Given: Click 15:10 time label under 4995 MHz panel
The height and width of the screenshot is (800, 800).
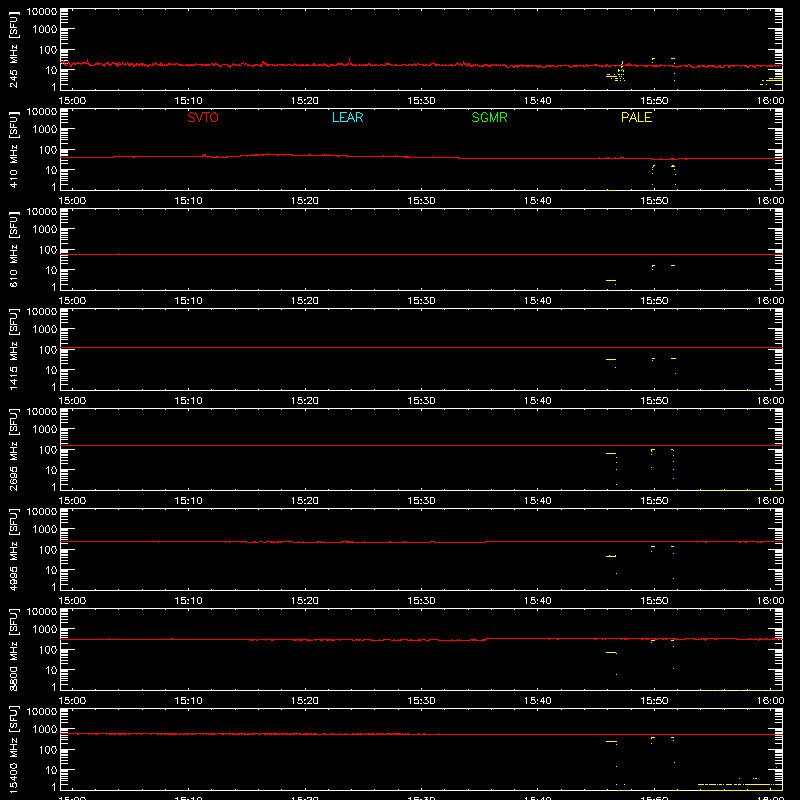Looking at the screenshot, I should coord(188,601).
